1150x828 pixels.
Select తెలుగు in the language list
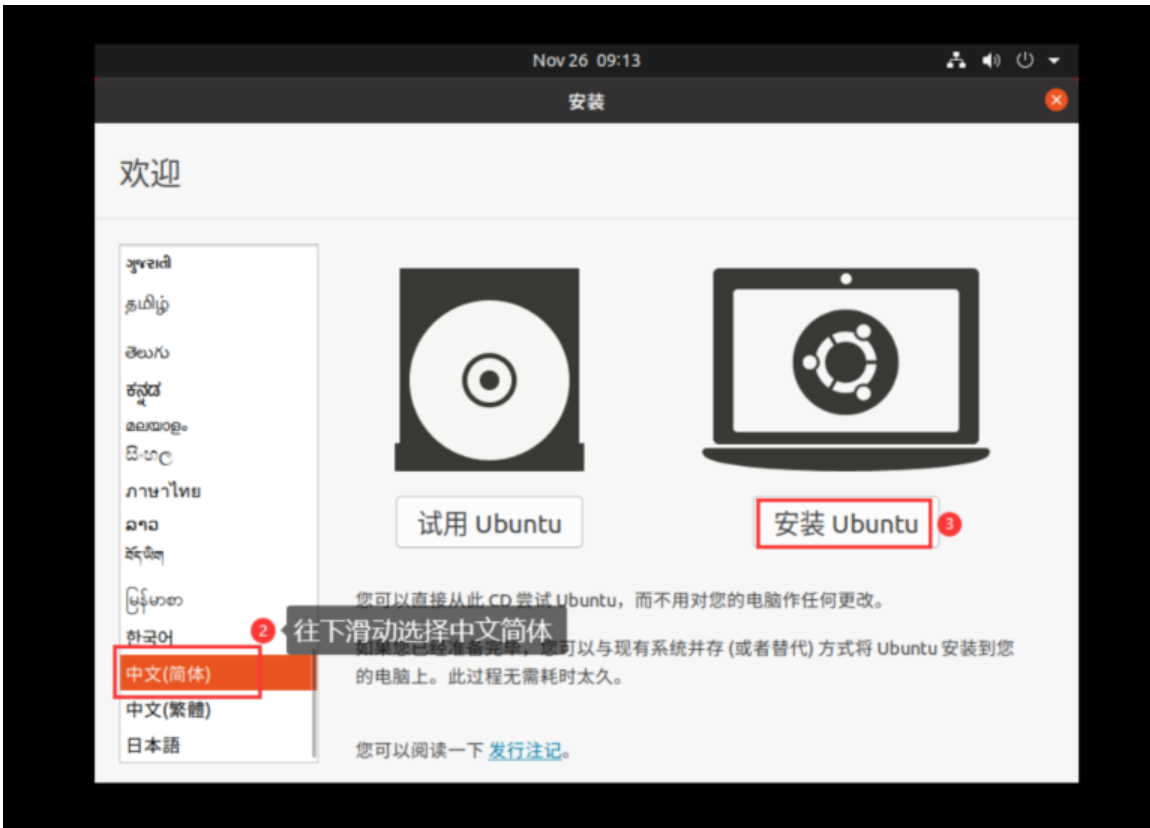pyautogui.click(x=218, y=353)
